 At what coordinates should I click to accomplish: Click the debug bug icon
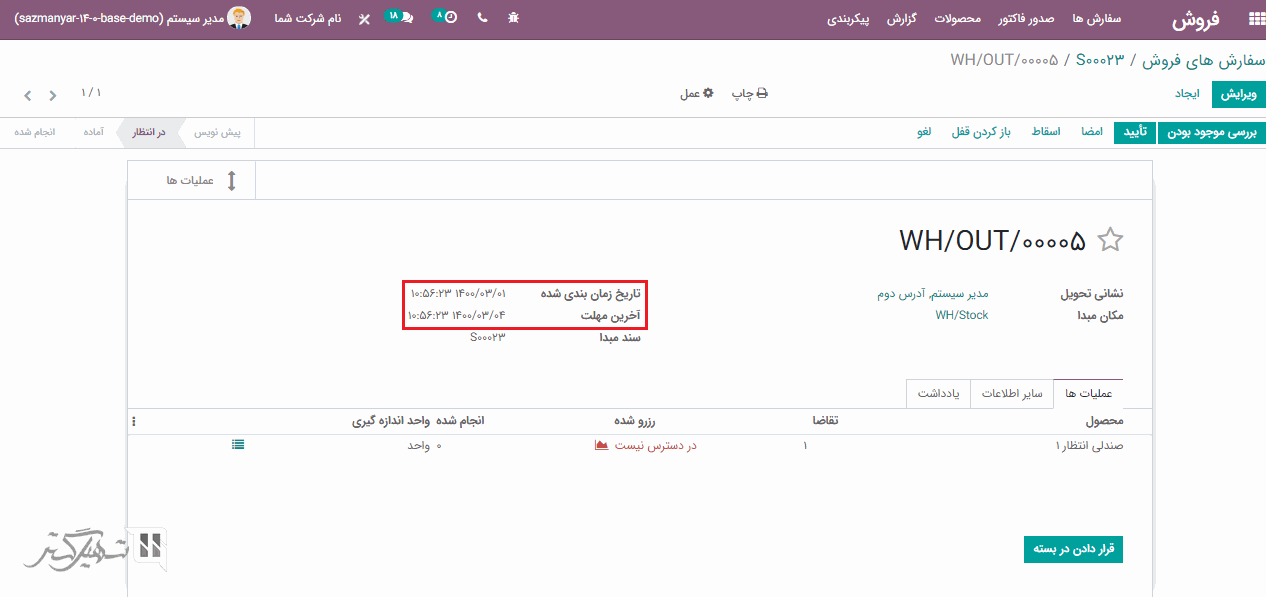pos(513,18)
